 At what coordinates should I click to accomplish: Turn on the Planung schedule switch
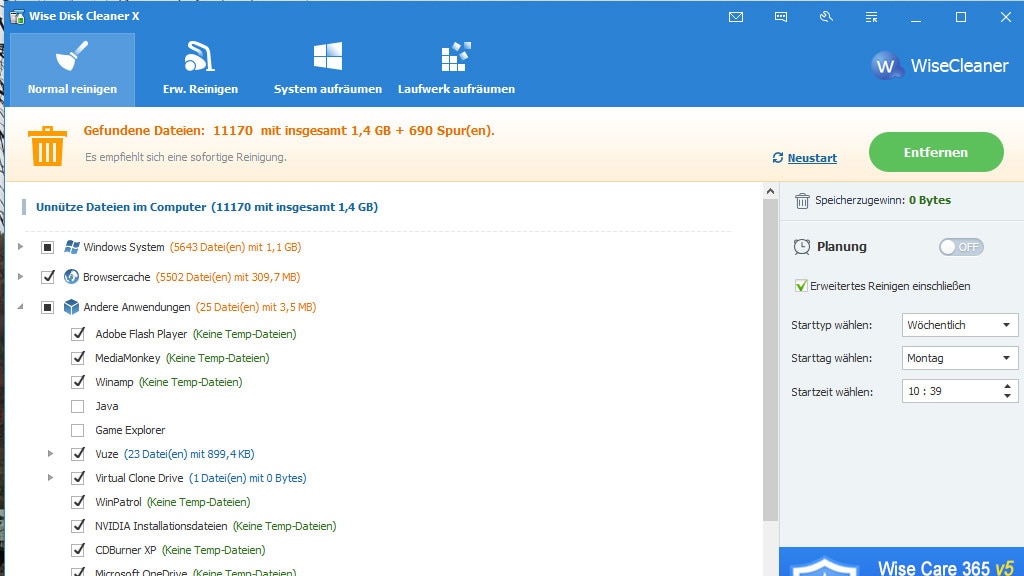[x=961, y=247]
